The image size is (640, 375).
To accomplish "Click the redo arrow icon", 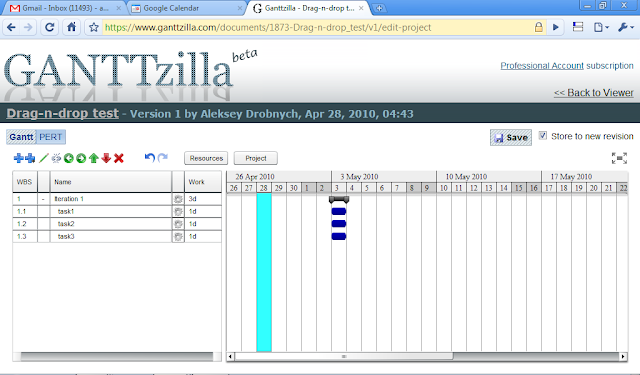I will point(163,158).
